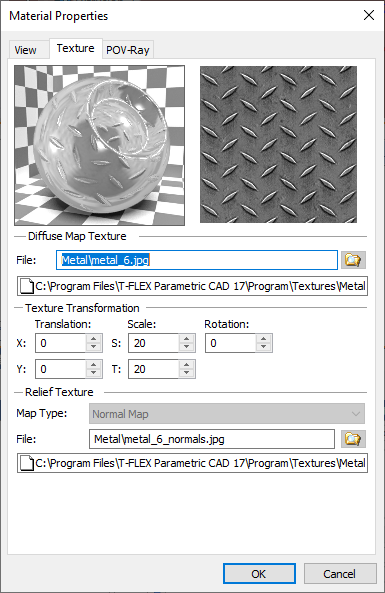Screen dimensions: 385x593
Task: Select the Texture tab
Action: coord(76,48)
